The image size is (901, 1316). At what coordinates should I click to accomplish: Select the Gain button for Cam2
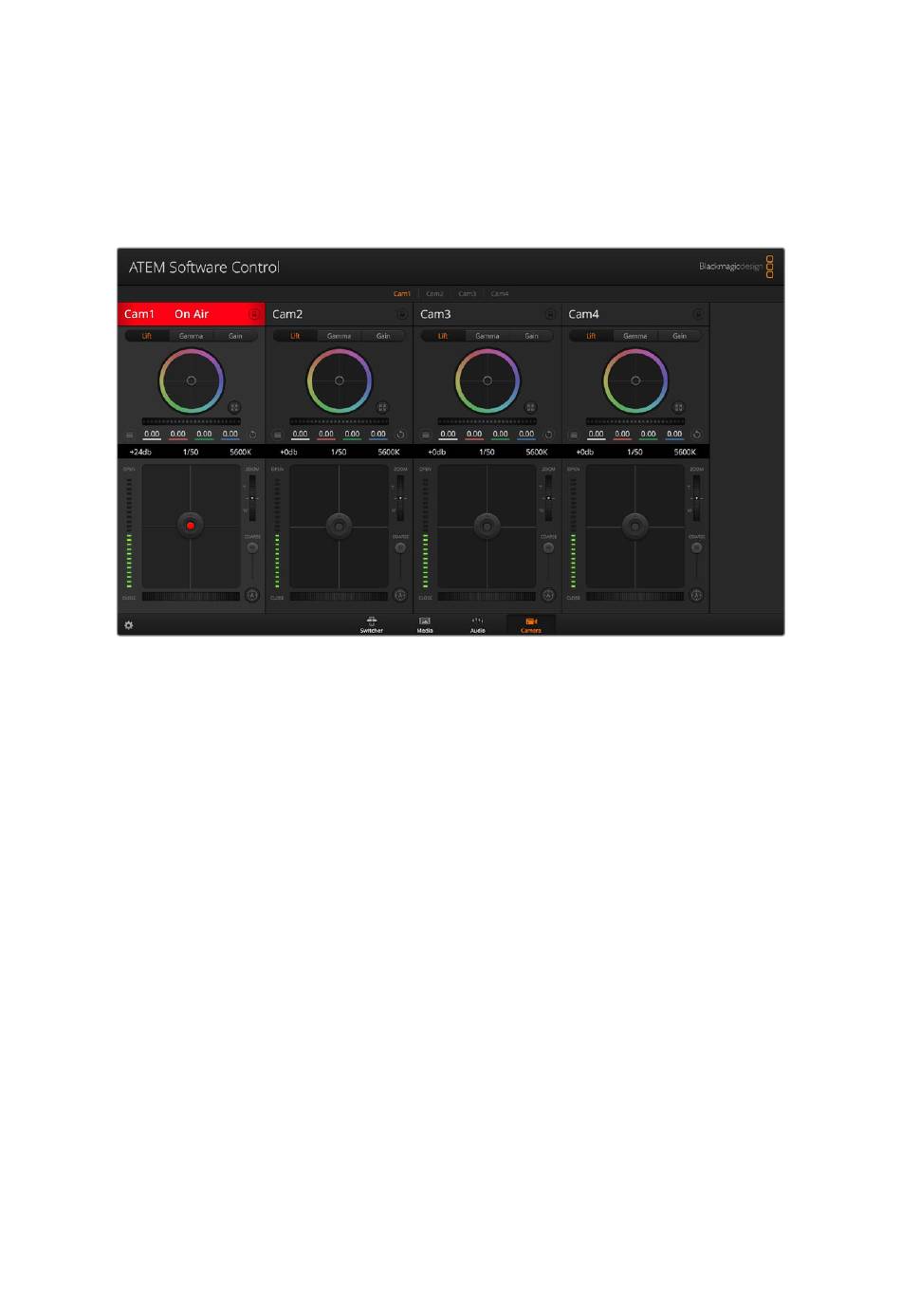383,336
